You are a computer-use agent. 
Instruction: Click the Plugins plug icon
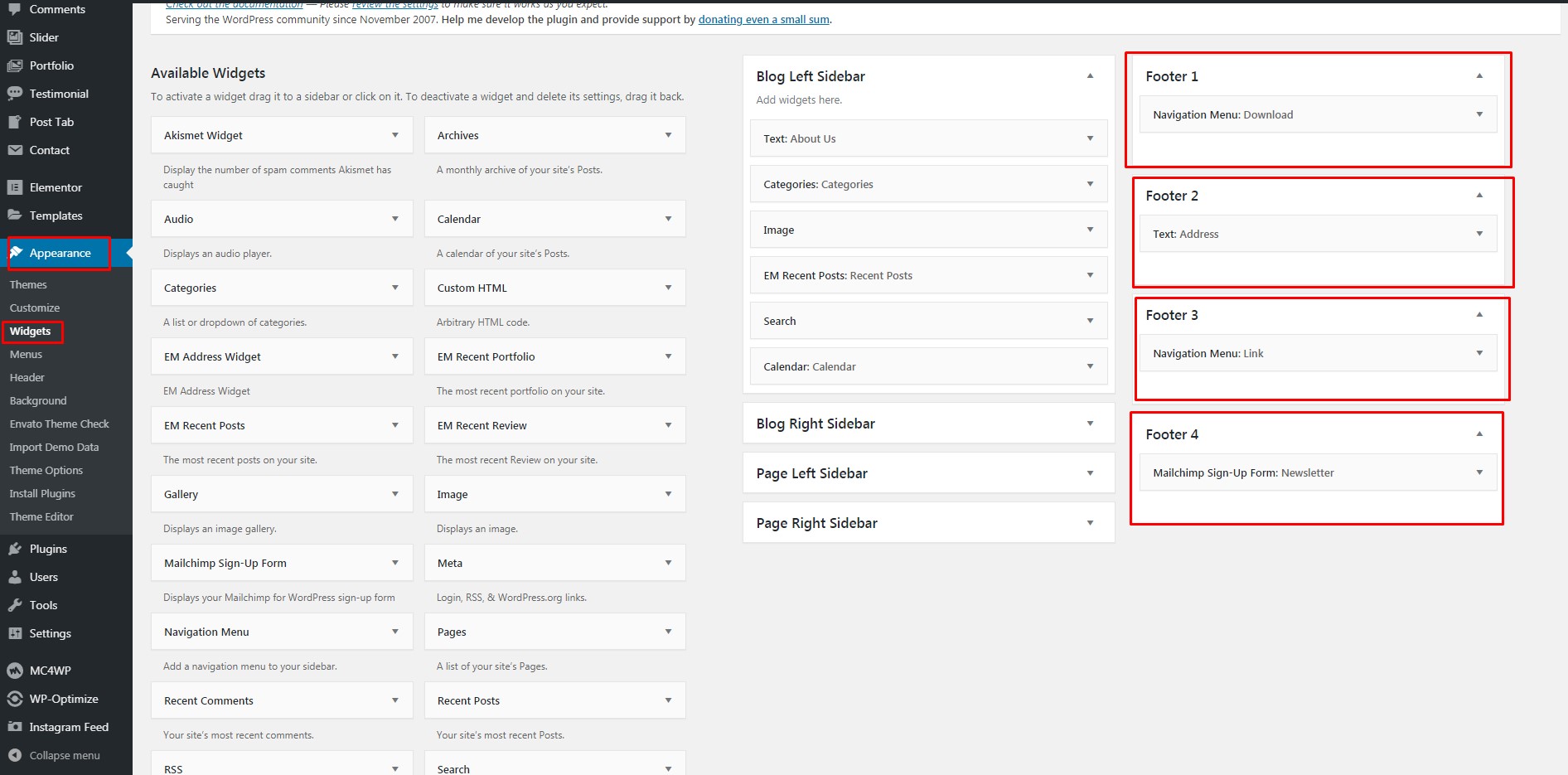pos(15,549)
